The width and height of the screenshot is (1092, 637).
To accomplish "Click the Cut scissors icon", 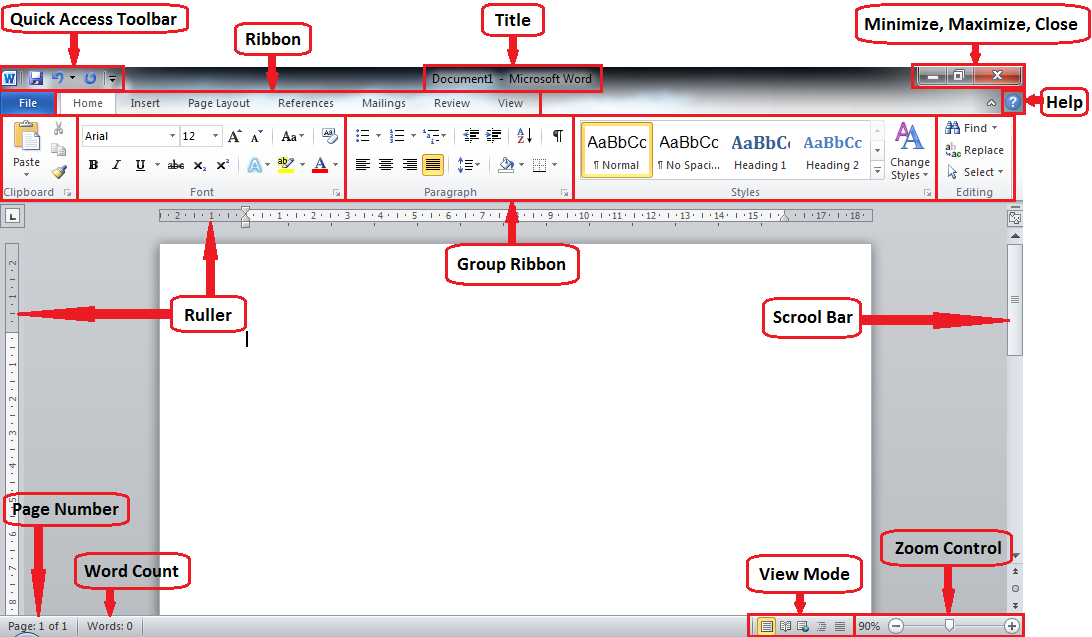I will click(x=58, y=128).
